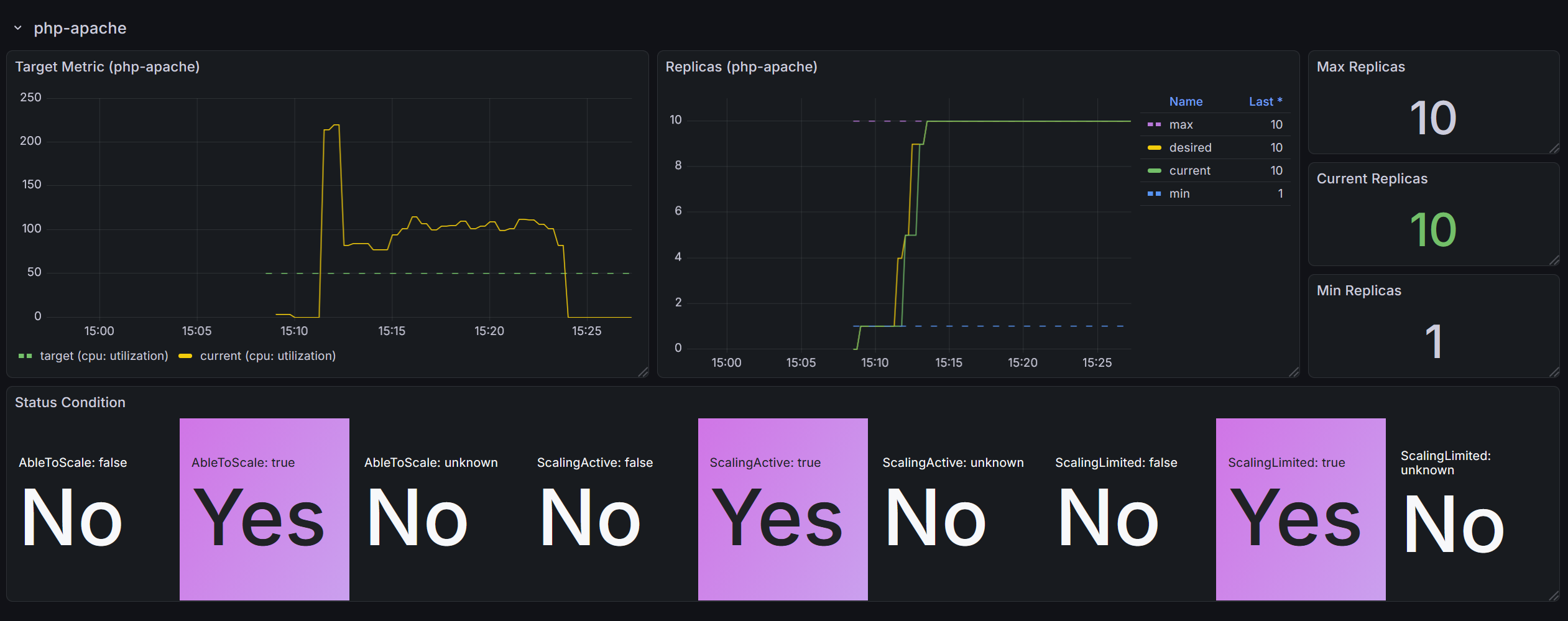
Task: Sort the Replicas legend by Last *
Action: pos(1266,101)
